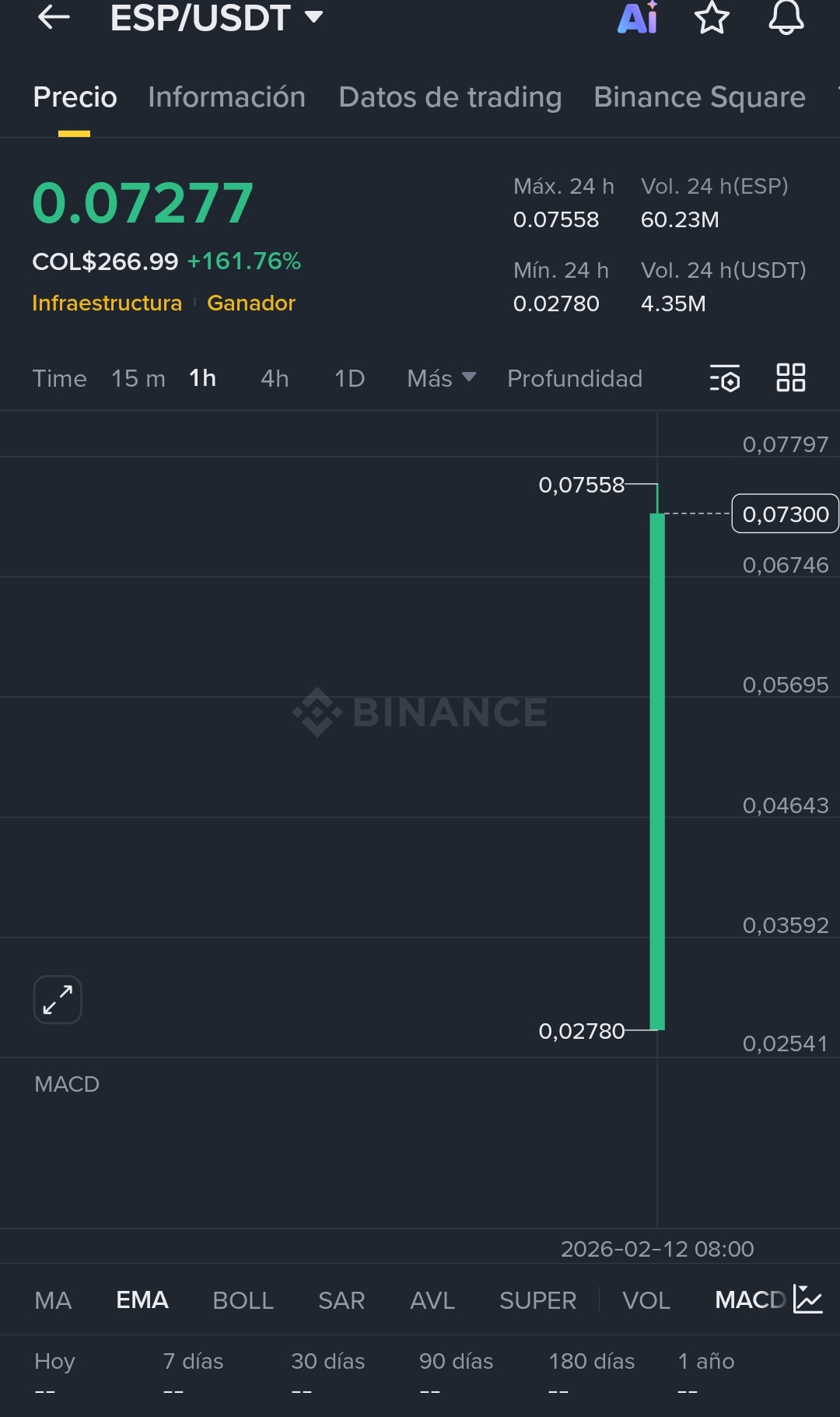840x1417 pixels.
Task: Add ESP/USDT to favorites star
Action: pyautogui.click(x=712, y=17)
